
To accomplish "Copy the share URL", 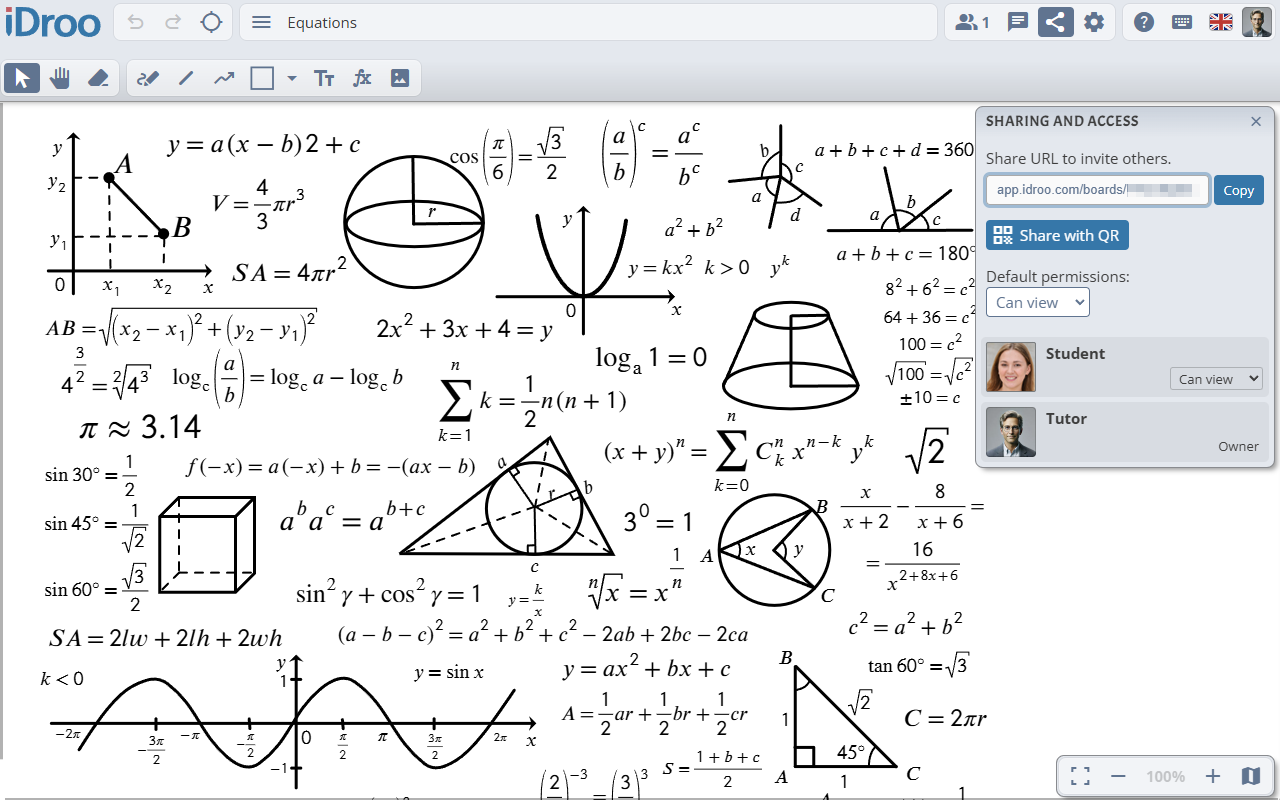I will click(x=1238, y=190).
